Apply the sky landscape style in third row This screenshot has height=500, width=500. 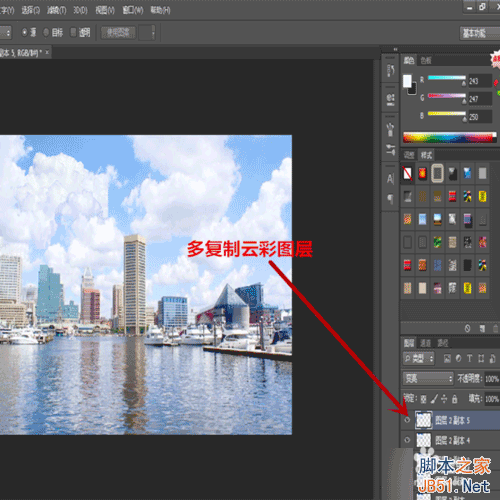[x=437, y=219]
